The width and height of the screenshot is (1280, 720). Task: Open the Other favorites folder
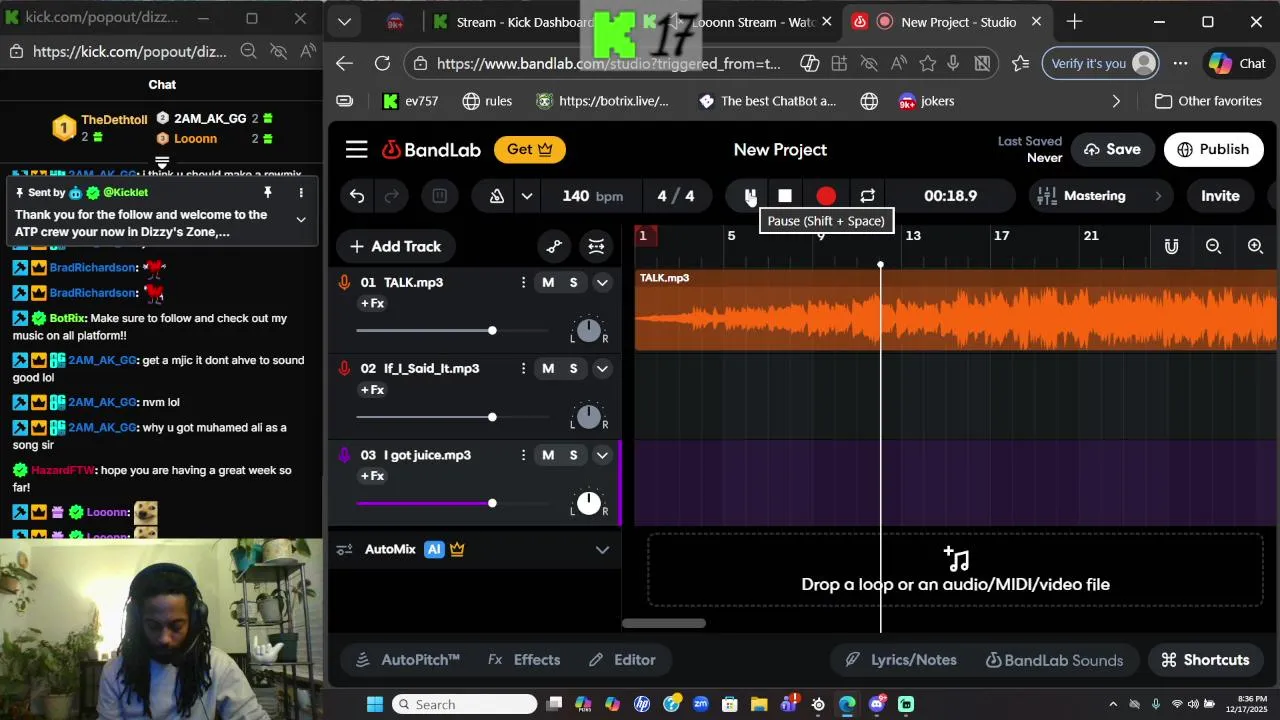[1208, 101]
